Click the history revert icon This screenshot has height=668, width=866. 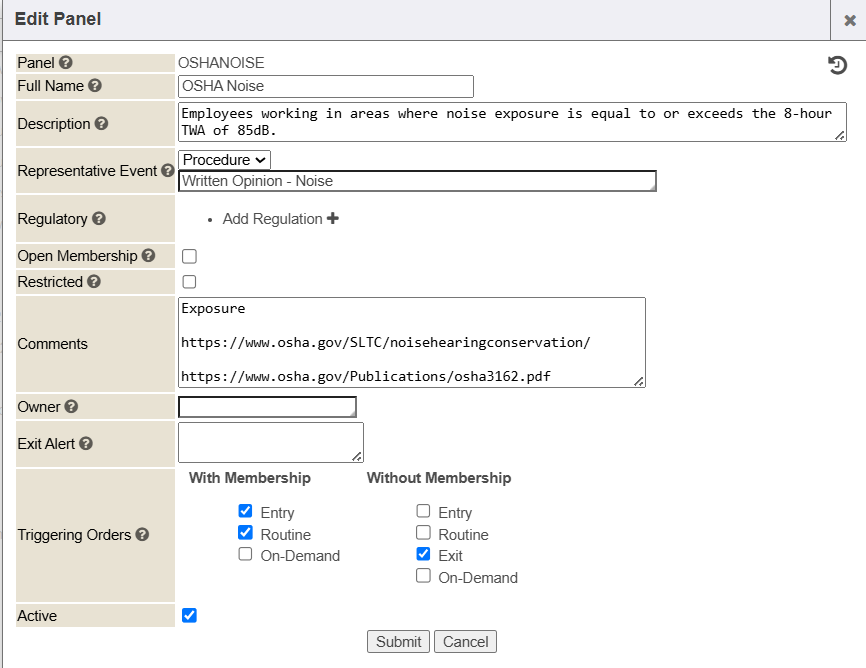tap(837, 66)
